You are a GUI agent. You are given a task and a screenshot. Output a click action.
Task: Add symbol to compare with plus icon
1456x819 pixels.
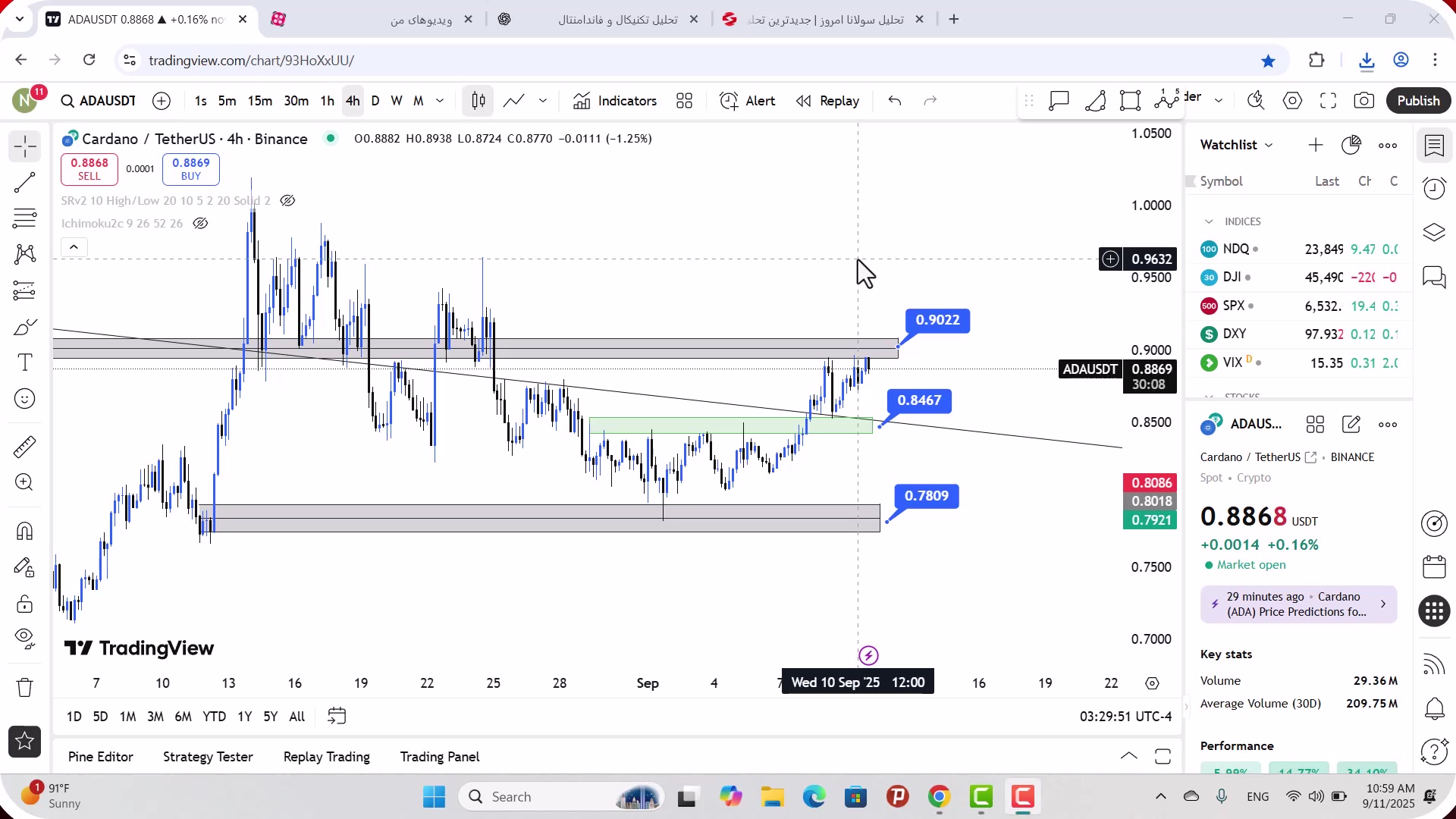click(162, 101)
